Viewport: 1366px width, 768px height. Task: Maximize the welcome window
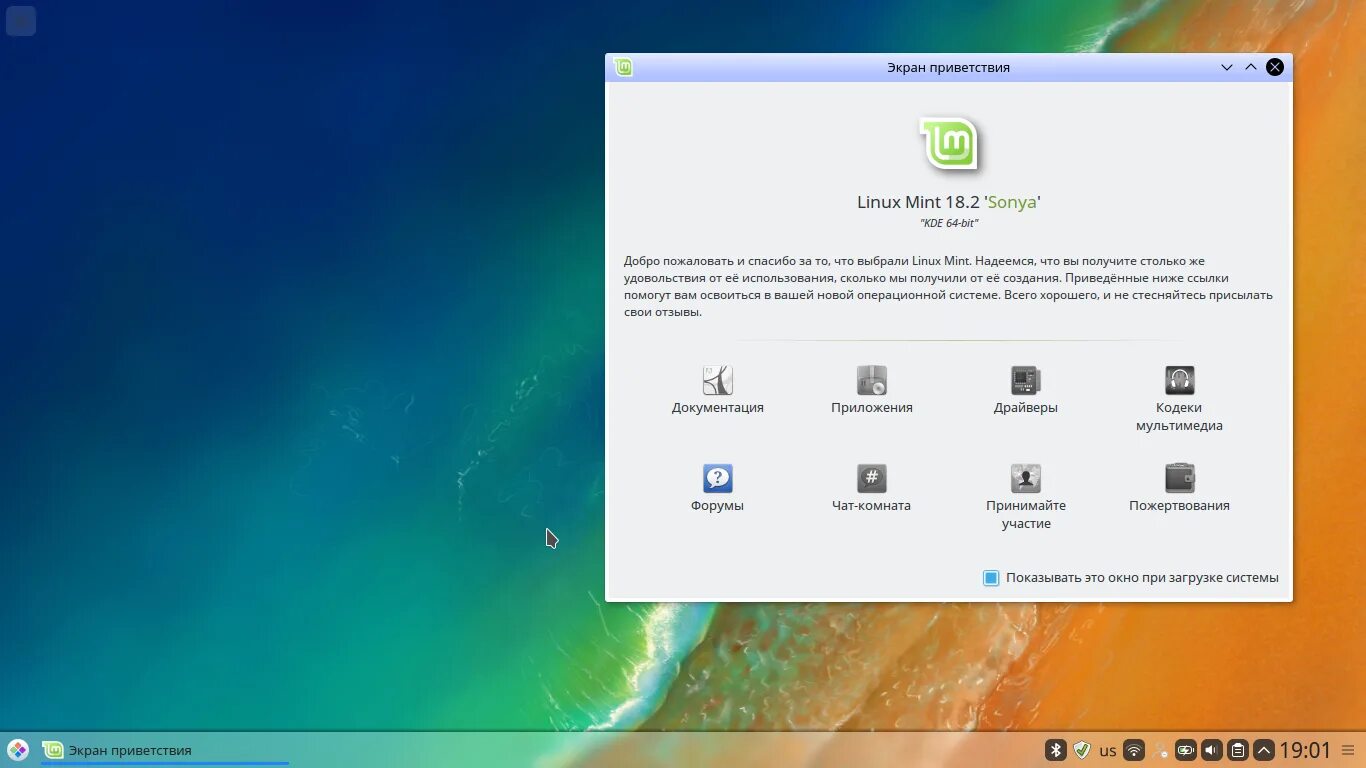click(1250, 67)
